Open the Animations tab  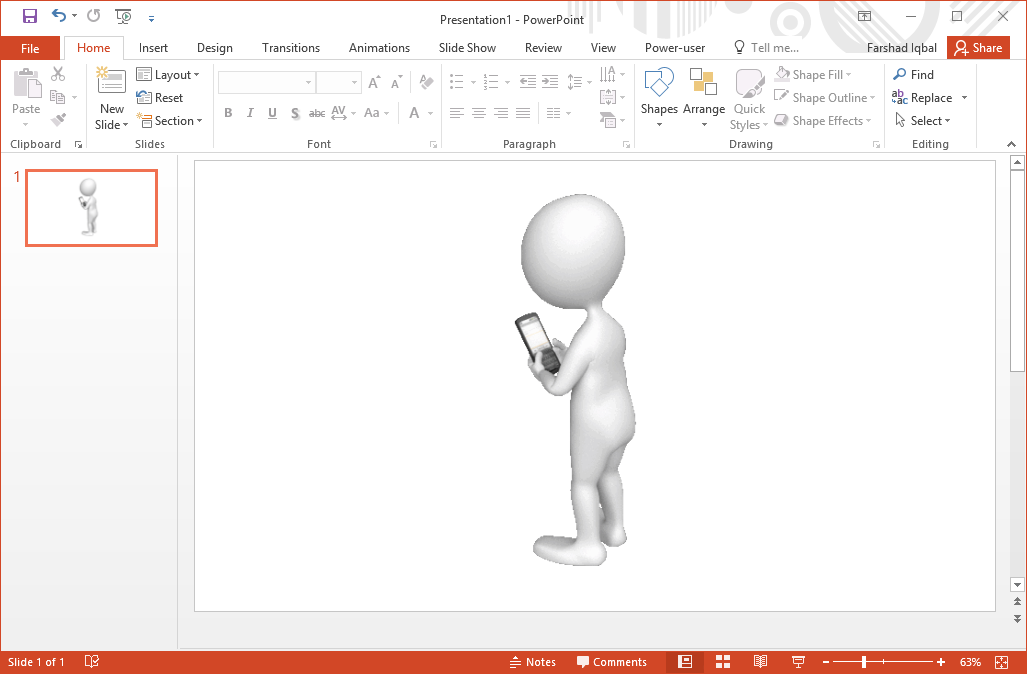[379, 47]
